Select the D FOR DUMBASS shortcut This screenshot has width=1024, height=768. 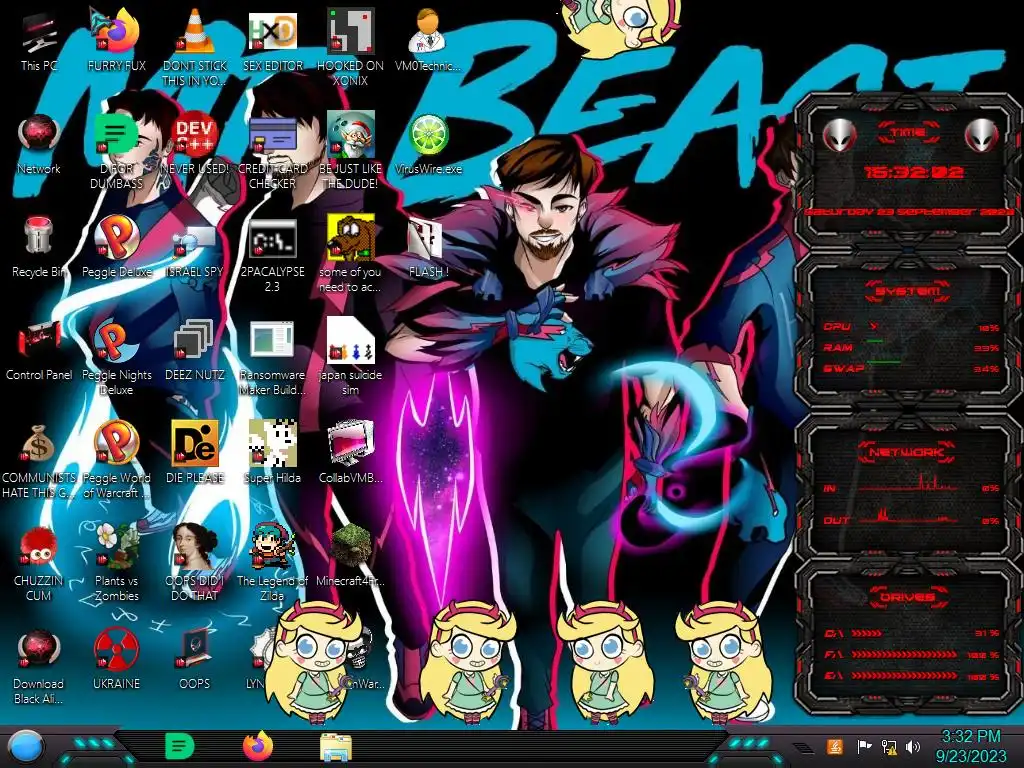click(x=116, y=152)
